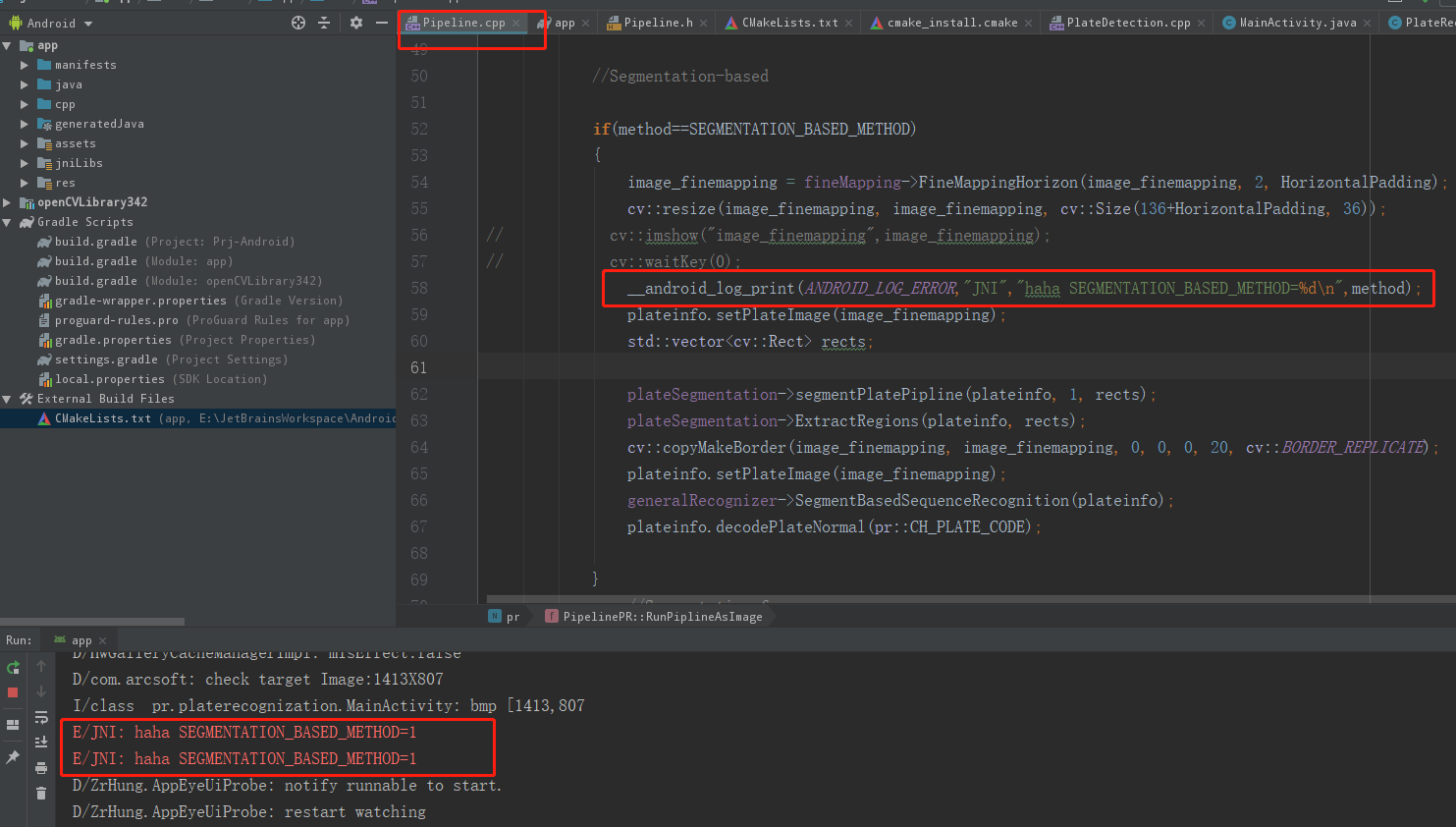Print the console output
The image size is (1456, 827).
click(41, 768)
